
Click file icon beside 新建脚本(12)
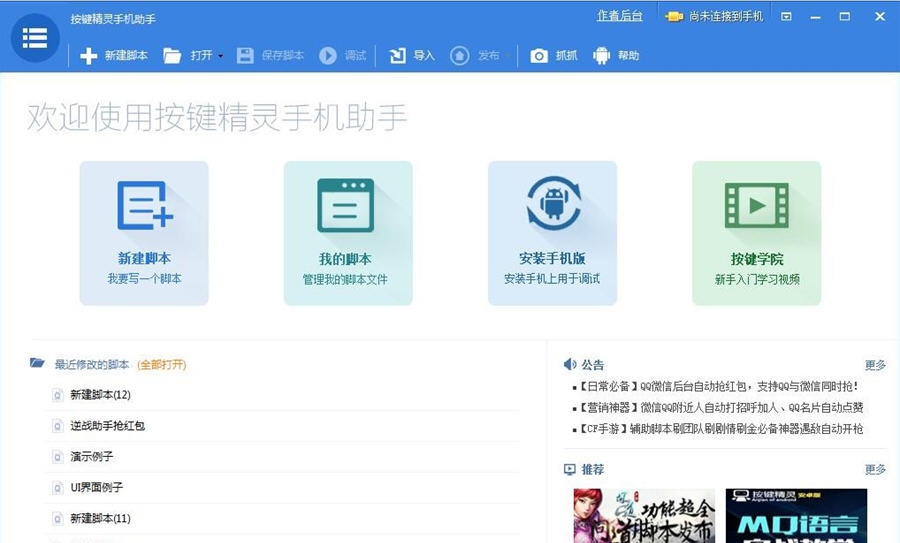pyautogui.click(x=57, y=395)
